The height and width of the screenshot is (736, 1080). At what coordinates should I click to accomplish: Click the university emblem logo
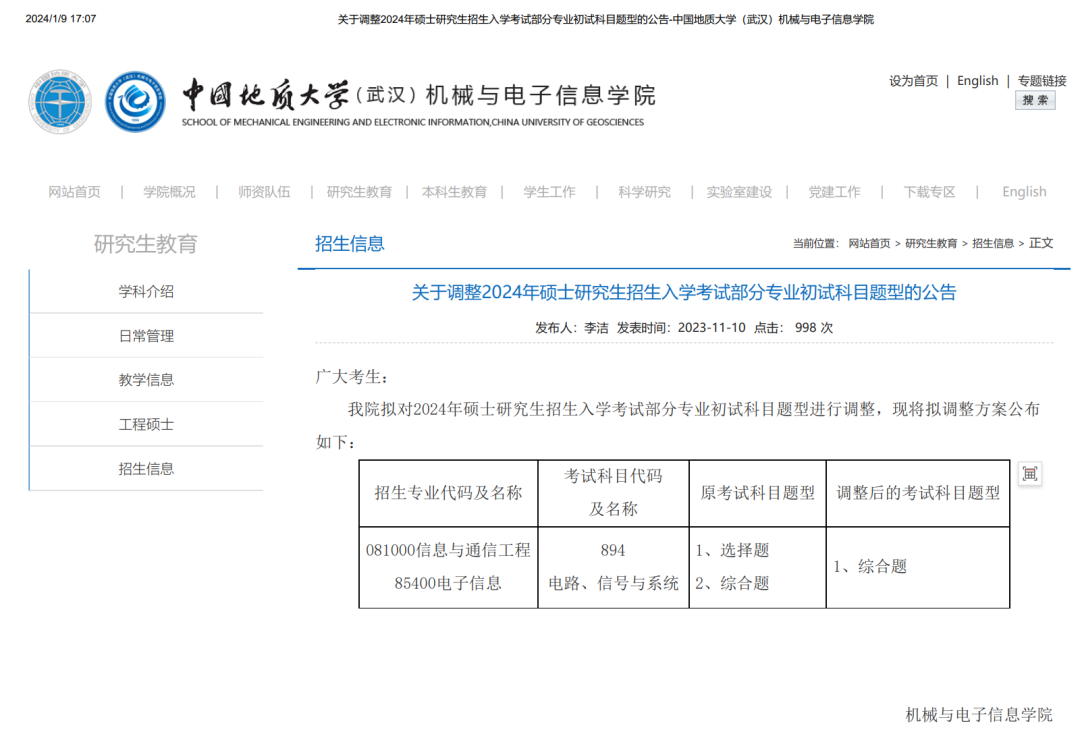[x=60, y=101]
